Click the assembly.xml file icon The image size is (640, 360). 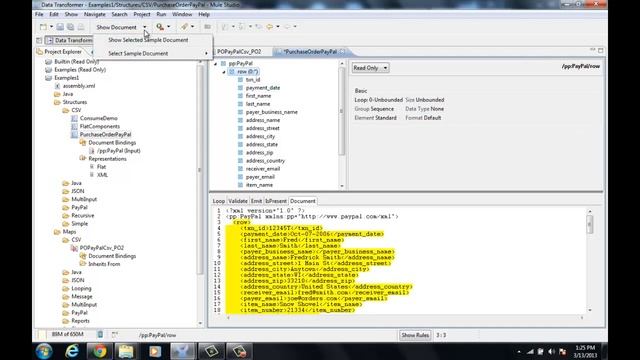pos(57,86)
